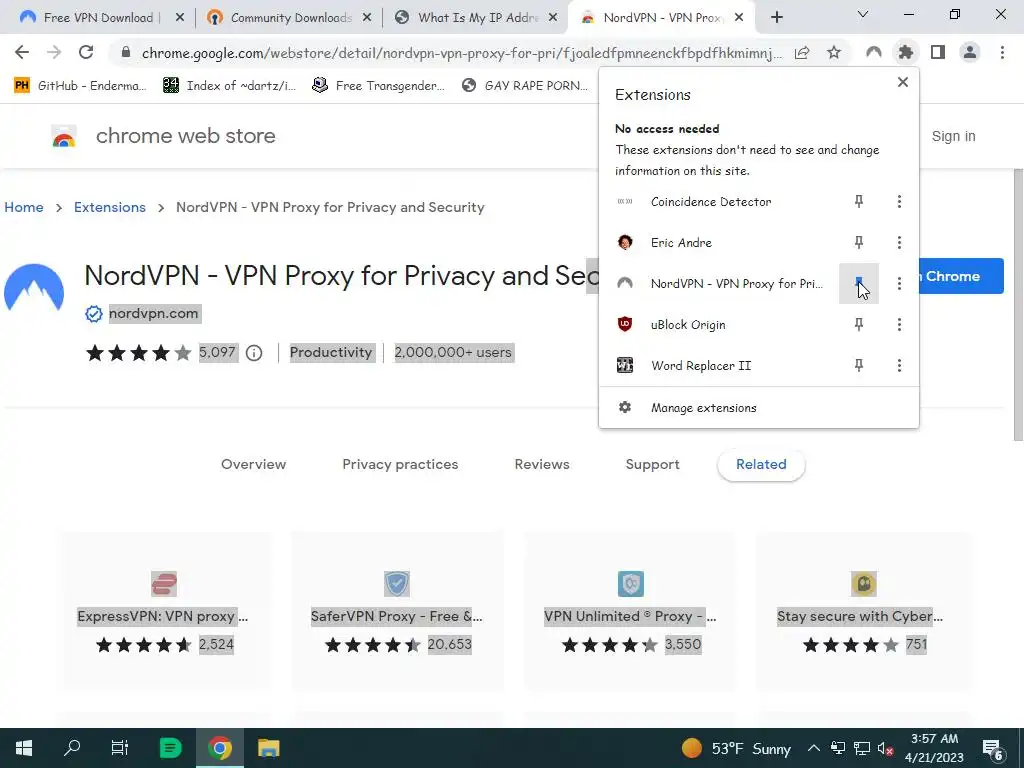
Task: Click the Manage extensions gear icon
Action: point(625,408)
